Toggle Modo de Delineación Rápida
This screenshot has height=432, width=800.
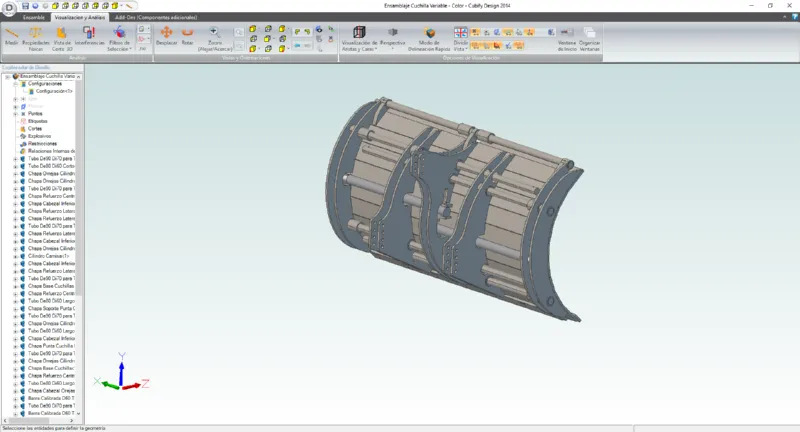[x=428, y=36]
